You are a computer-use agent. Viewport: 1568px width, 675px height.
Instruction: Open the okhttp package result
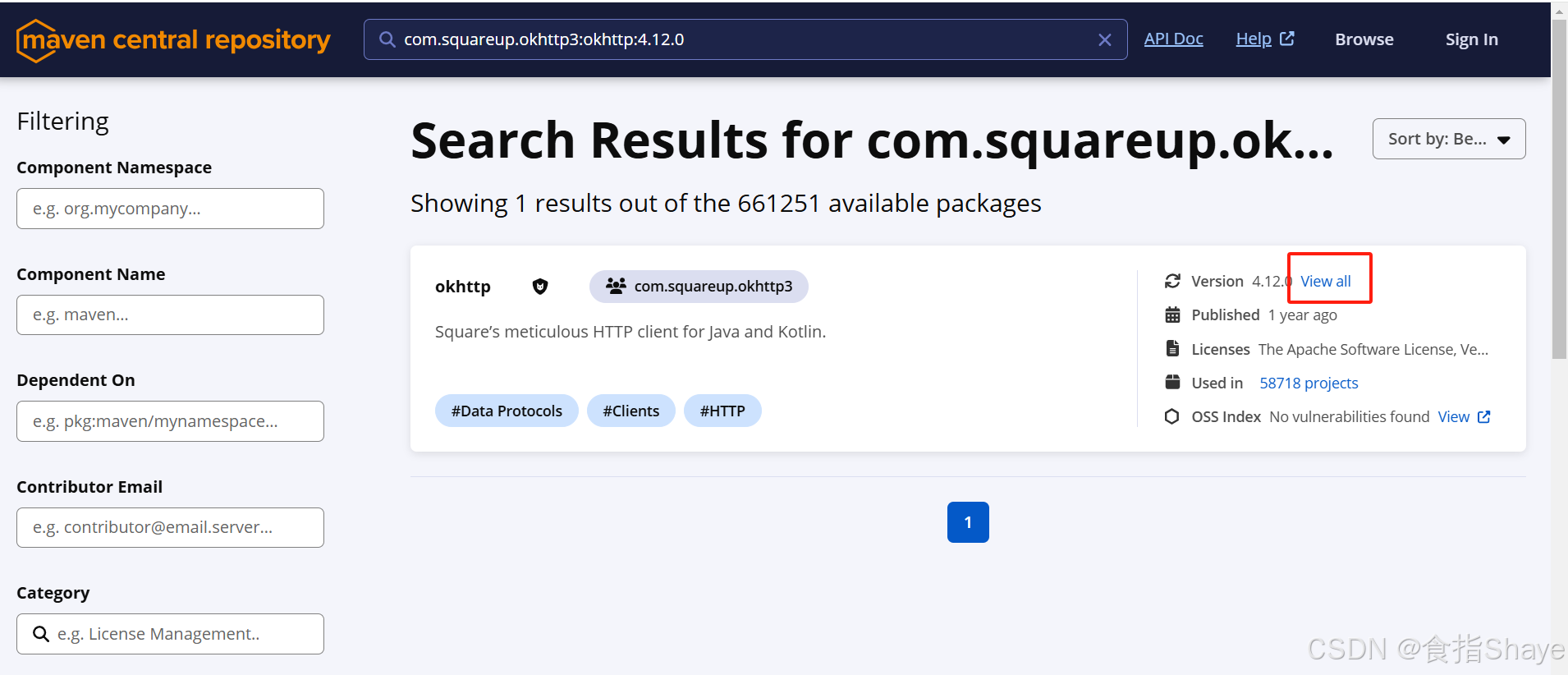tap(463, 287)
